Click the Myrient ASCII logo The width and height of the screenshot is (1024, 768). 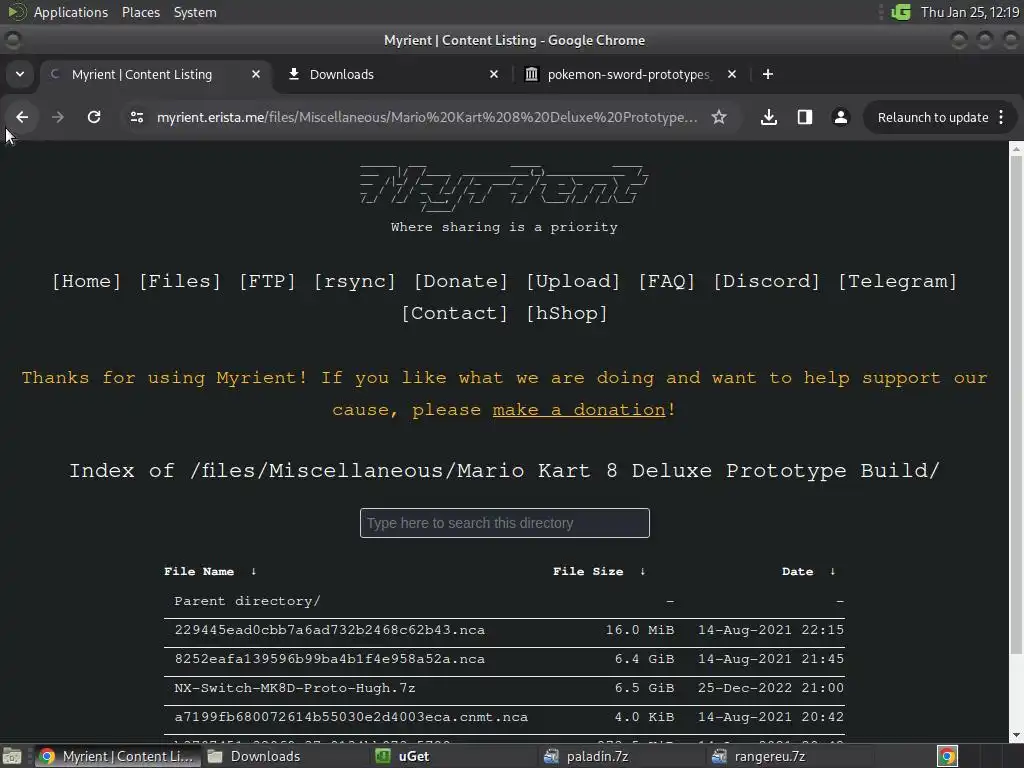(504, 188)
